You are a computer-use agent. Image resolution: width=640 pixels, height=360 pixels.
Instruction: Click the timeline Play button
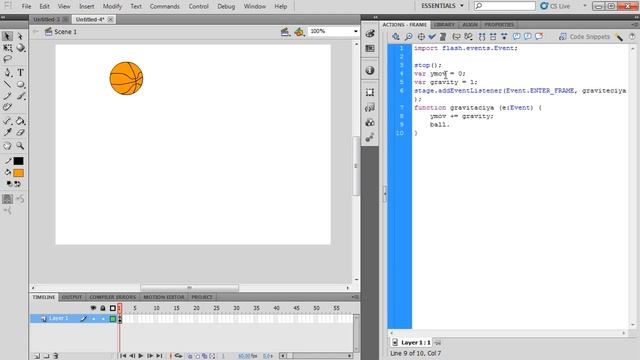click(141, 356)
